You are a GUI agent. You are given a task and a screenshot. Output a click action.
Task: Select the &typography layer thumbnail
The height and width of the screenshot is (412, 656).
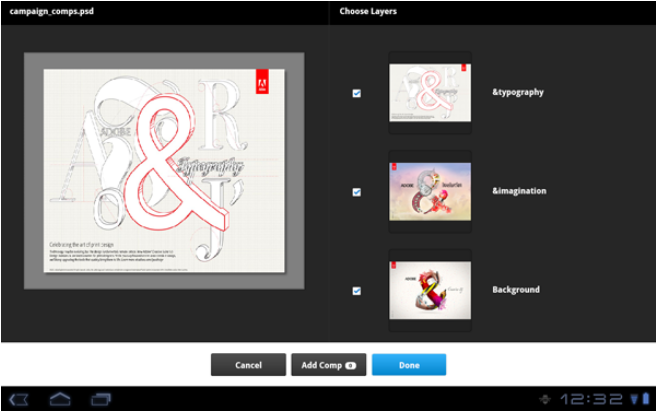430,92
